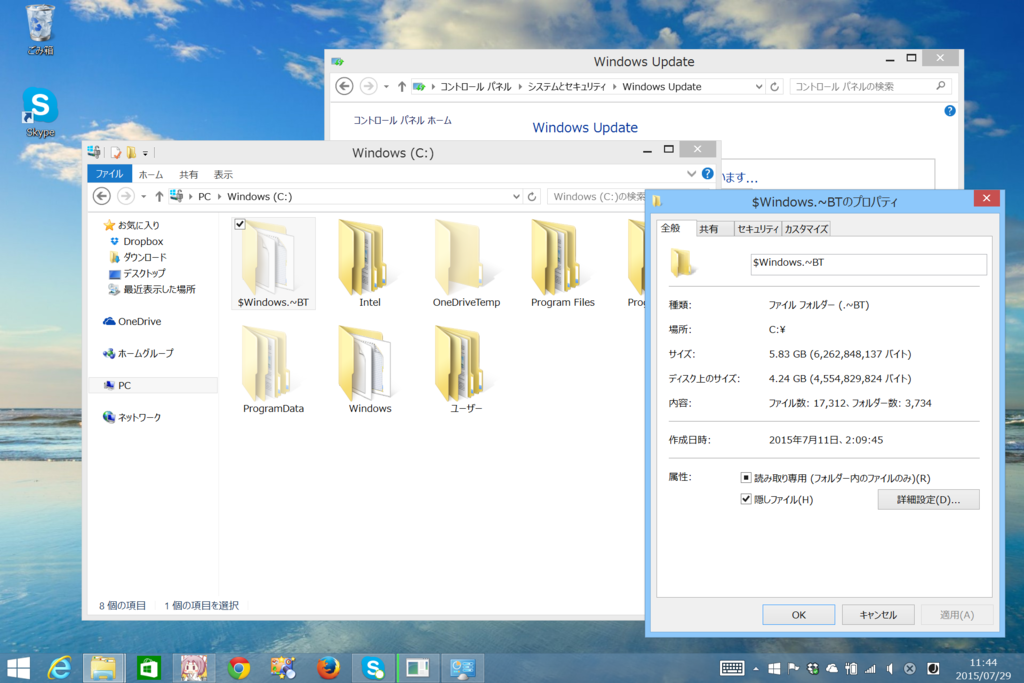Screen dimensions: 1024x683
Task: Uncheck the 隠しファイル(H) checkbox
Action: pos(746,499)
